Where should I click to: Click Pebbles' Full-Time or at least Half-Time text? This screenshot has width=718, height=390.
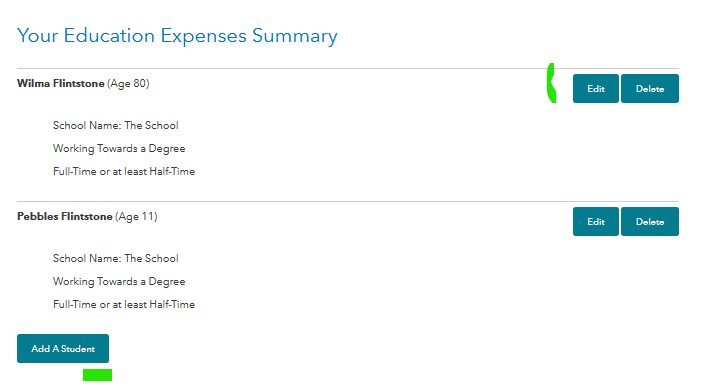point(124,304)
